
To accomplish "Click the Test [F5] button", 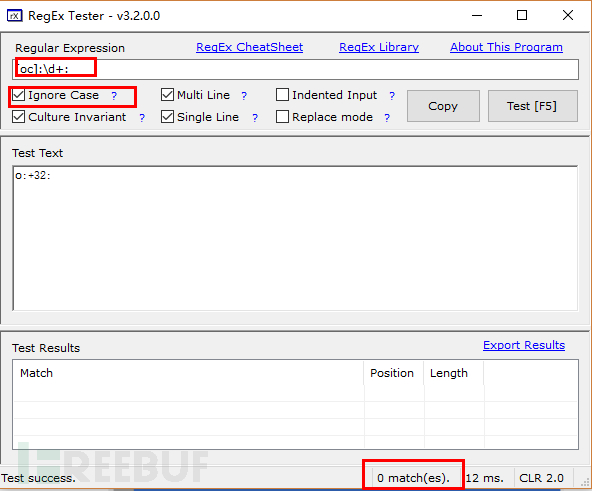I will tap(532, 106).
